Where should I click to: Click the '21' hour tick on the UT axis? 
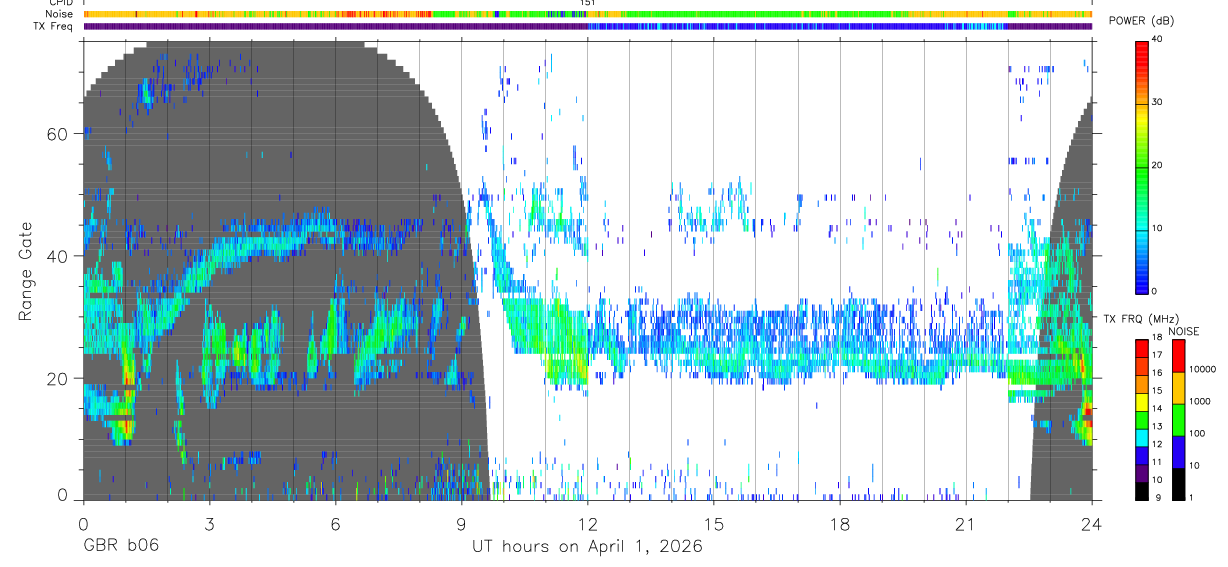(x=965, y=524)
